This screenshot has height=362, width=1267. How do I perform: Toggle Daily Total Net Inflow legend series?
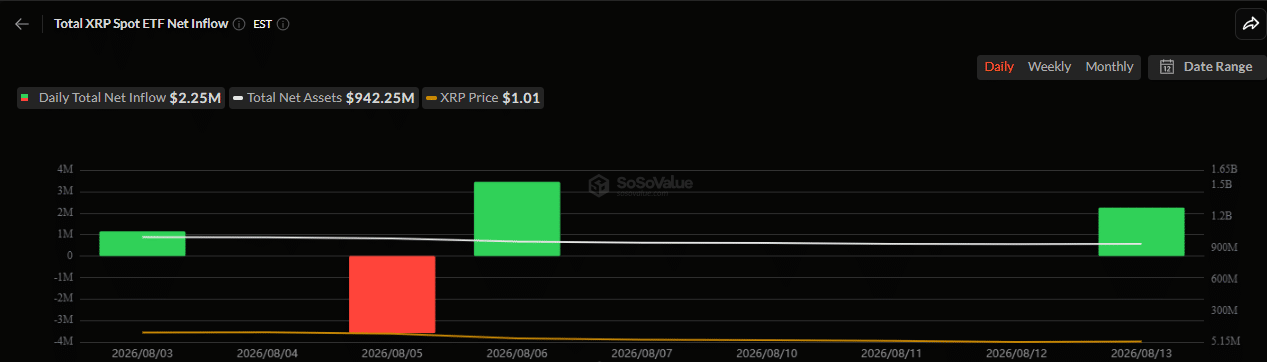[120, 98]
